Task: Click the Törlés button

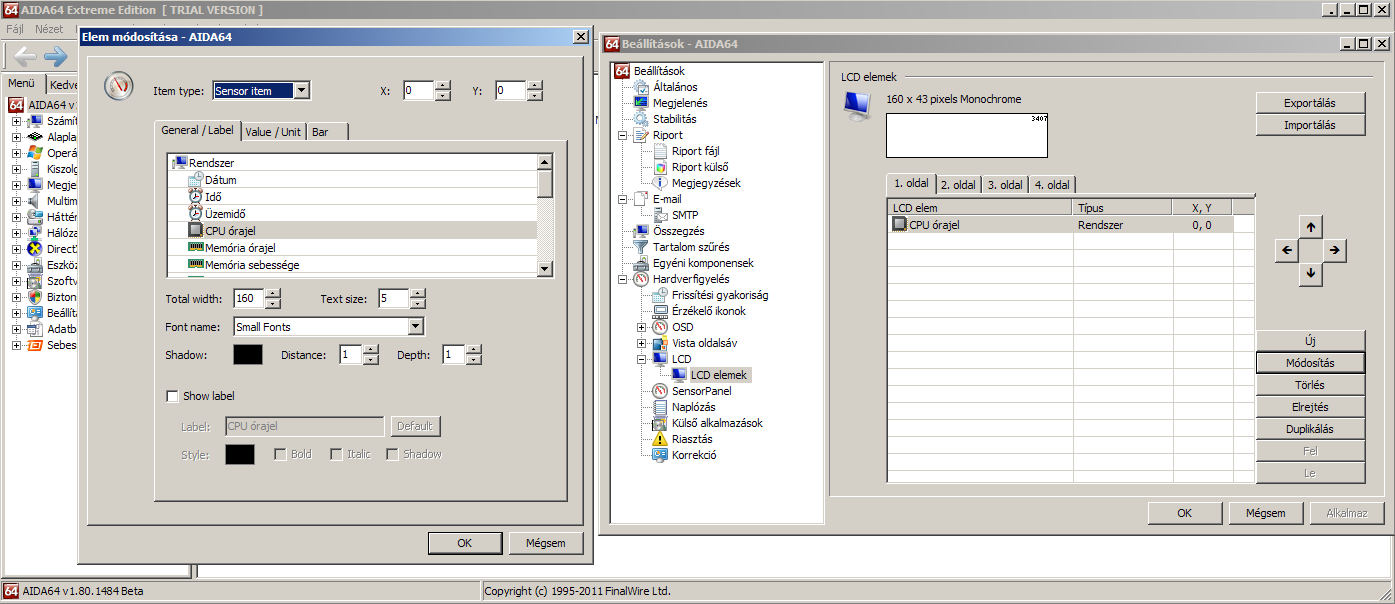Action: coord(1310,385)
